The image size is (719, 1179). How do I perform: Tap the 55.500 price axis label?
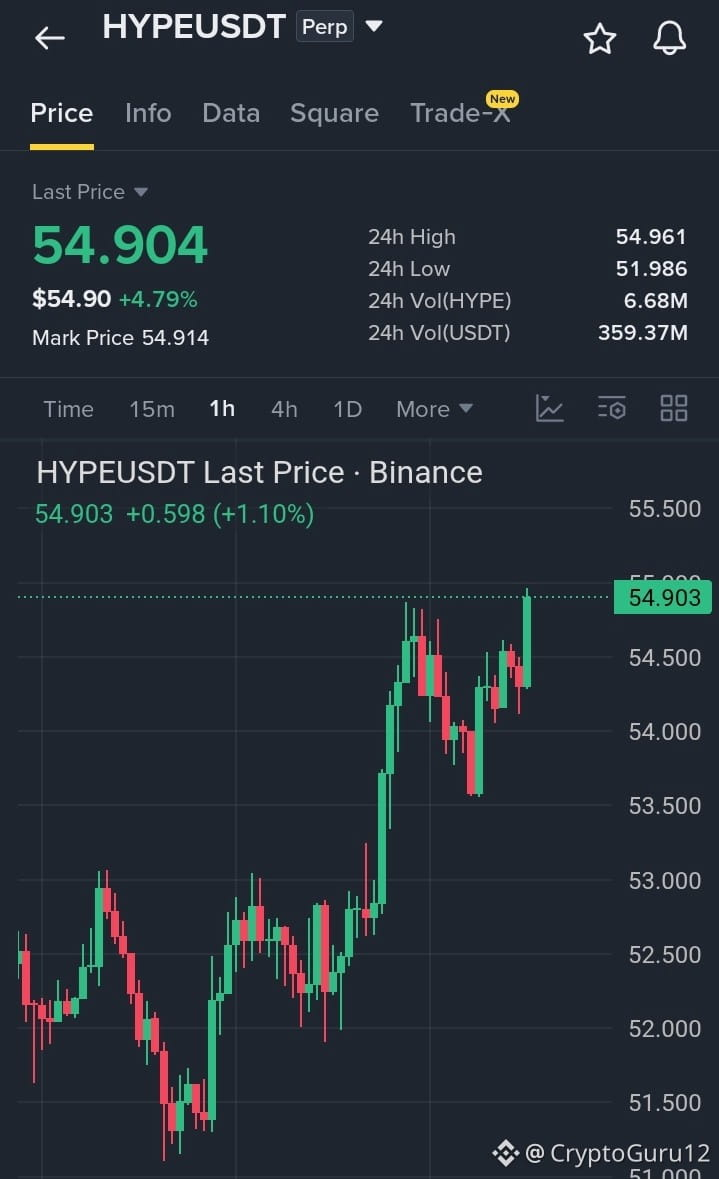point(665,509)
